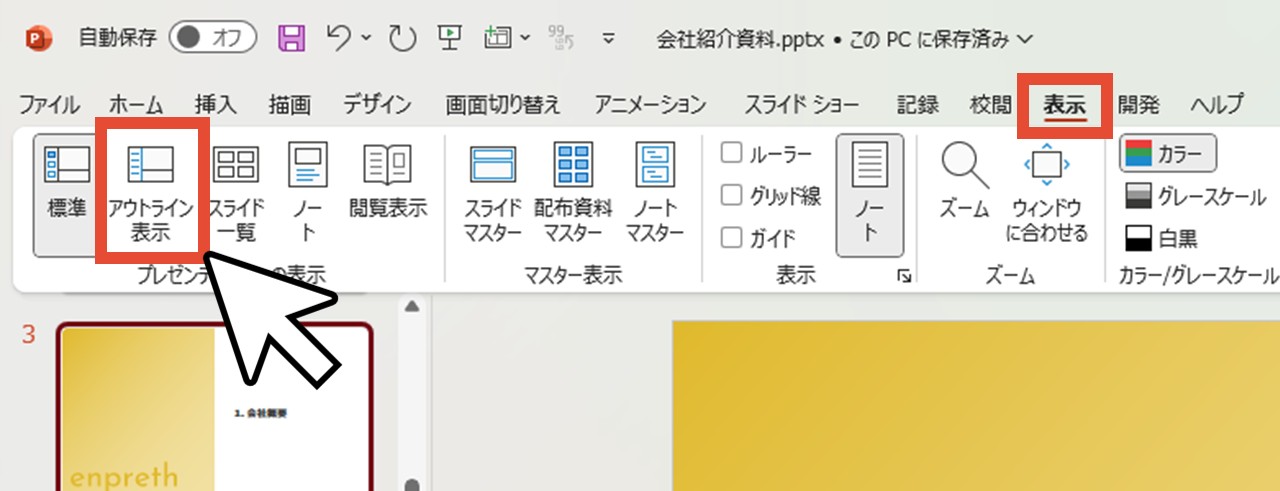Image resolution: width=1280 pixels, height=491 pixels.
Task: Open the ノート page view
Action: pos(307,196)
